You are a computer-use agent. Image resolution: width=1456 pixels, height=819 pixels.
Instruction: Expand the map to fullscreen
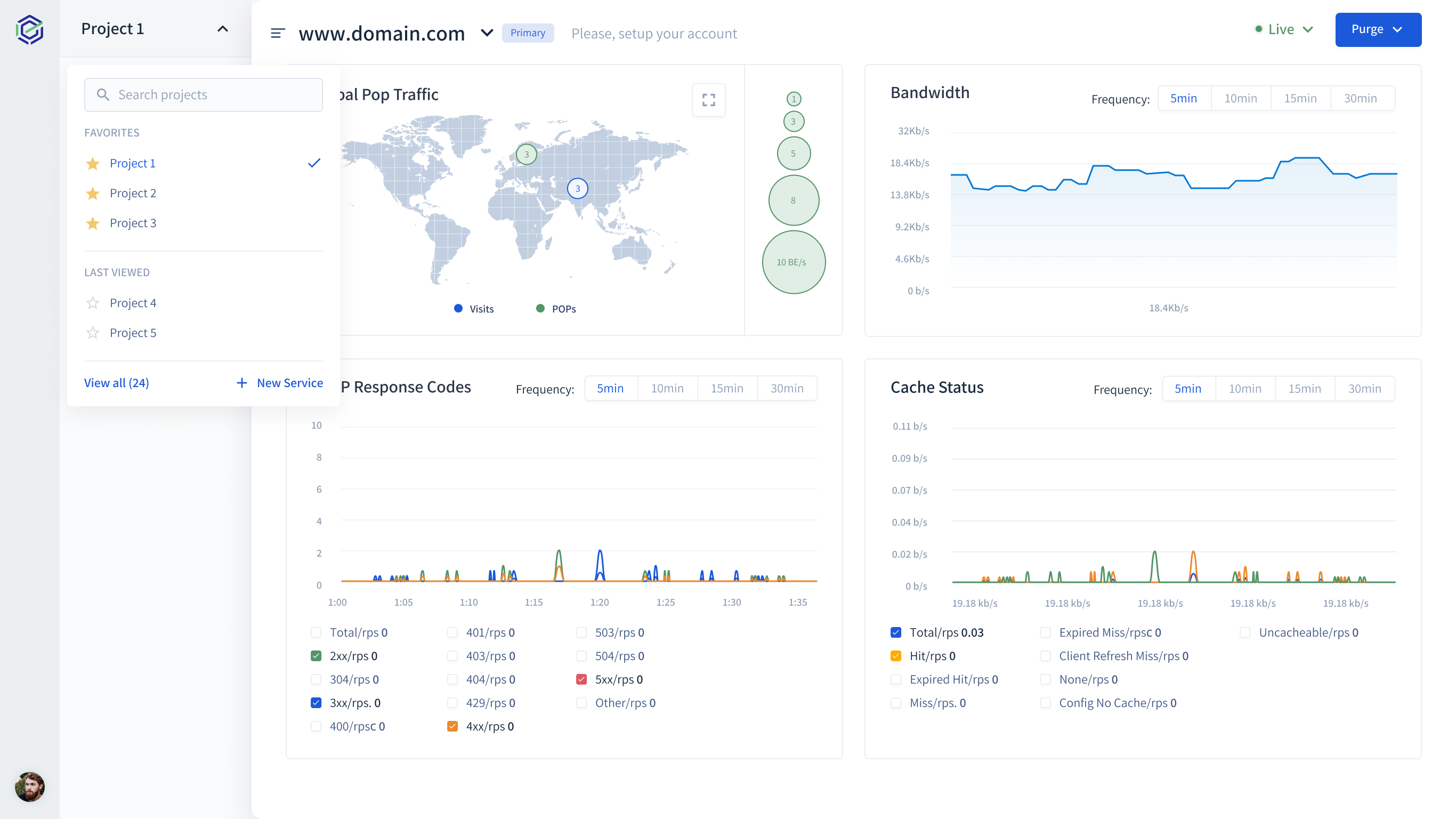(x=708, y=100)
